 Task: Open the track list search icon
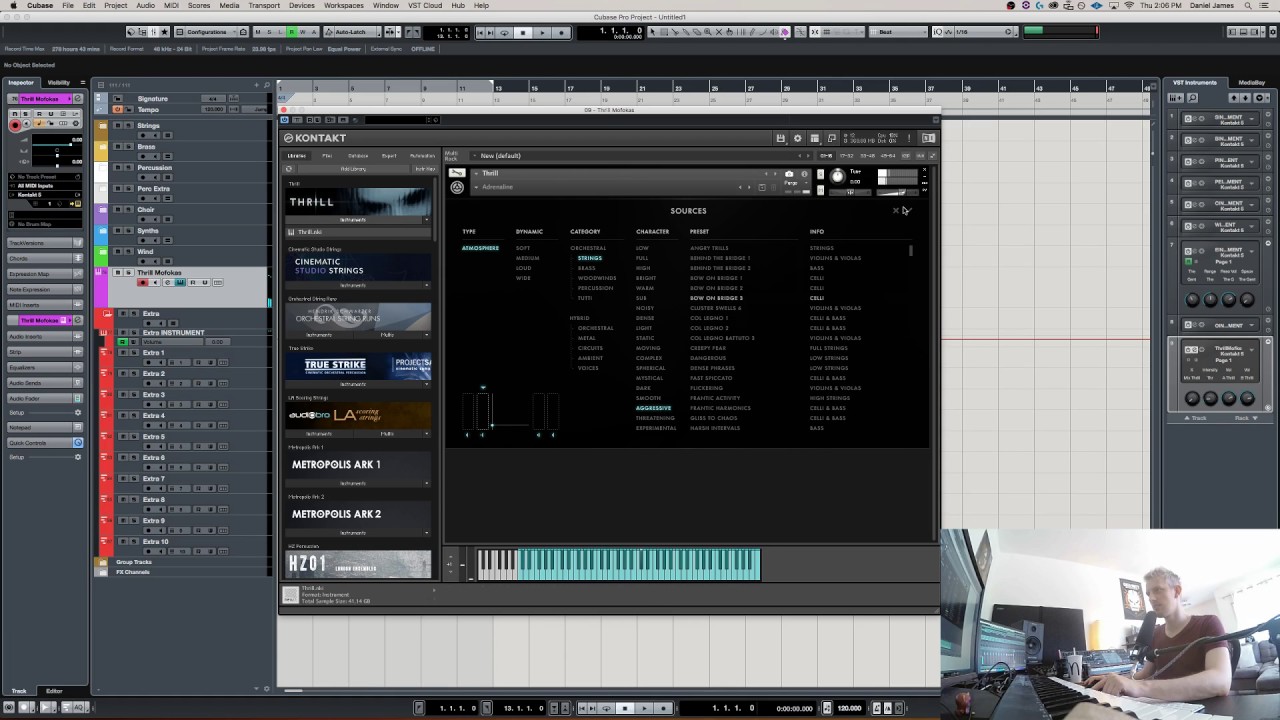coord(267,84)
